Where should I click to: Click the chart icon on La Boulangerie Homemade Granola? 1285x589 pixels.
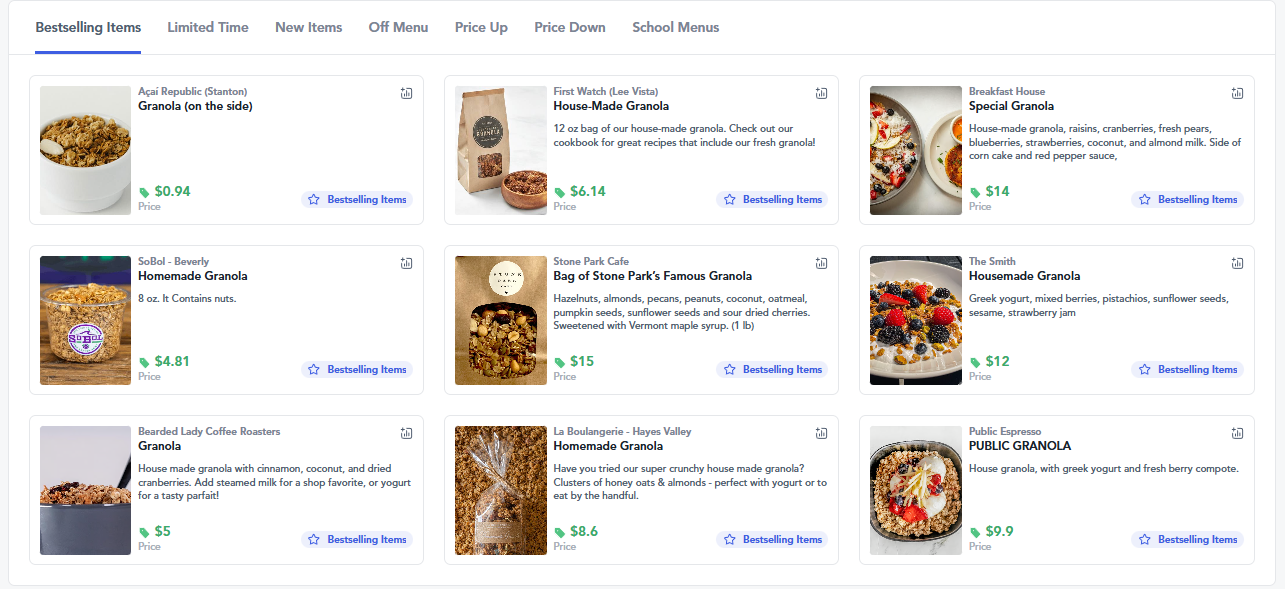[821, 433]
